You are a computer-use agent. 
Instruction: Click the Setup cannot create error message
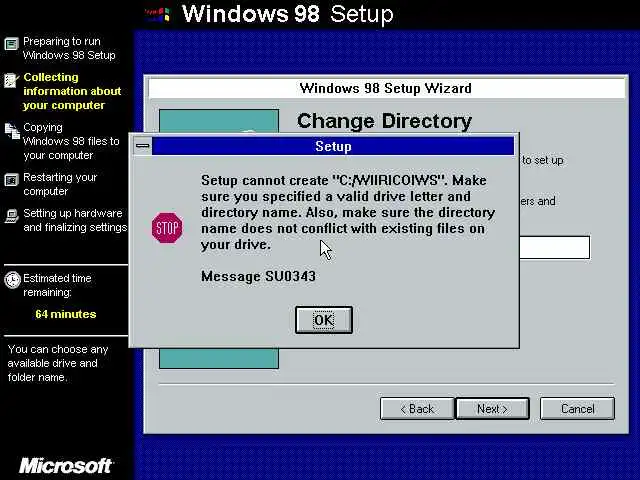(x=348, y=212)
